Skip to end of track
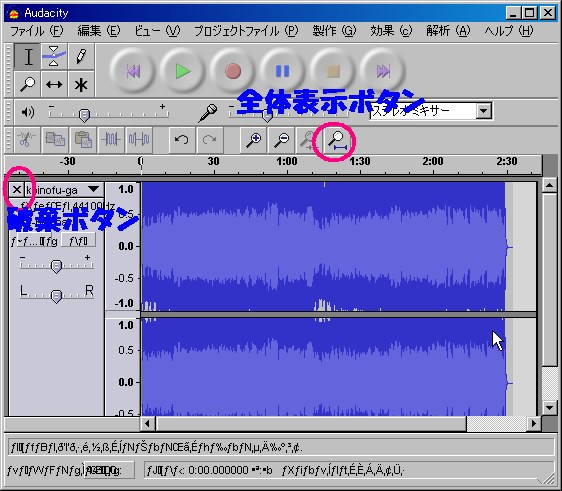562x491 pixels. [x=383, y=71]
